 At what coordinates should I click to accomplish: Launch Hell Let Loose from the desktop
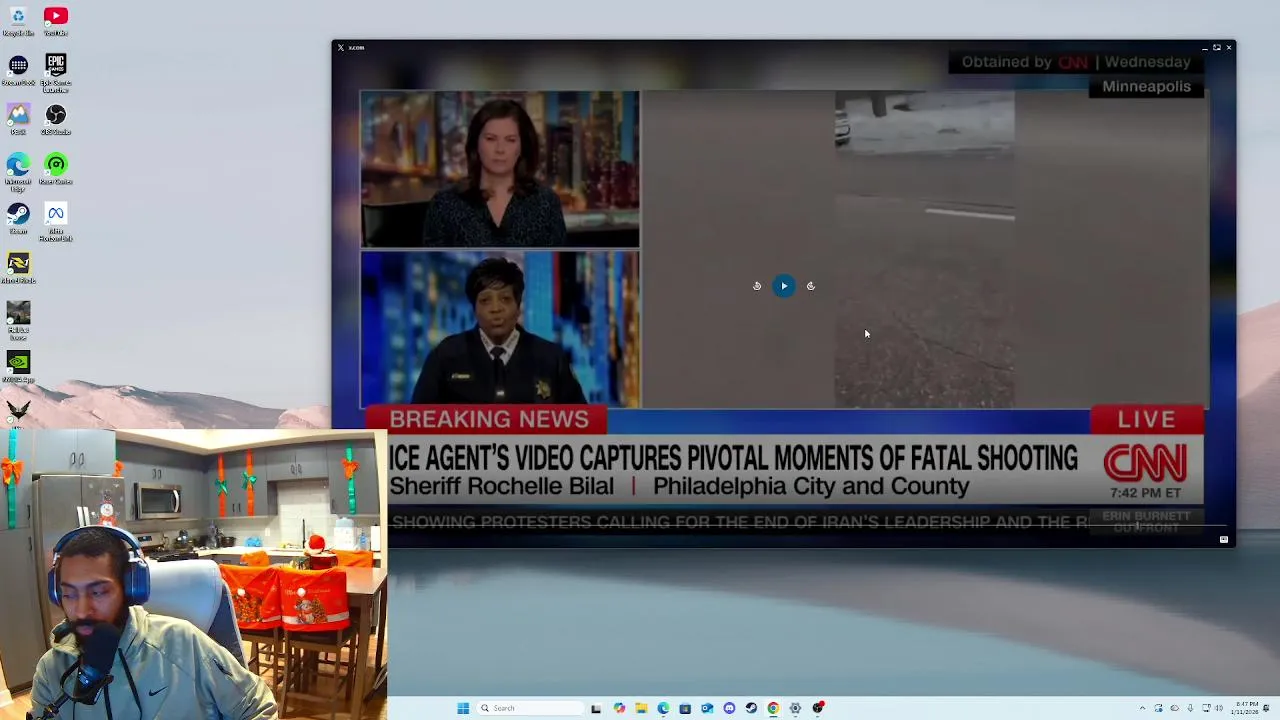point(18,319)
